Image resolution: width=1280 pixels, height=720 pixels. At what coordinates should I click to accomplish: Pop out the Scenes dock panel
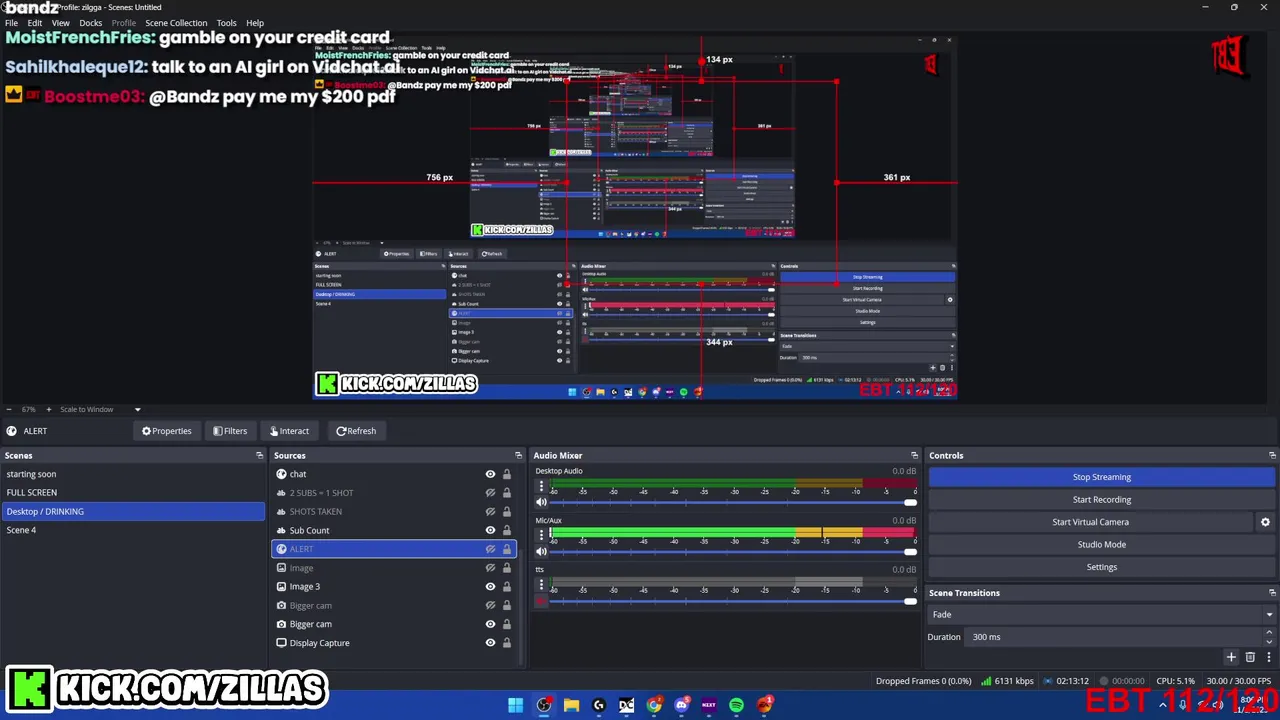click(259, 455)
